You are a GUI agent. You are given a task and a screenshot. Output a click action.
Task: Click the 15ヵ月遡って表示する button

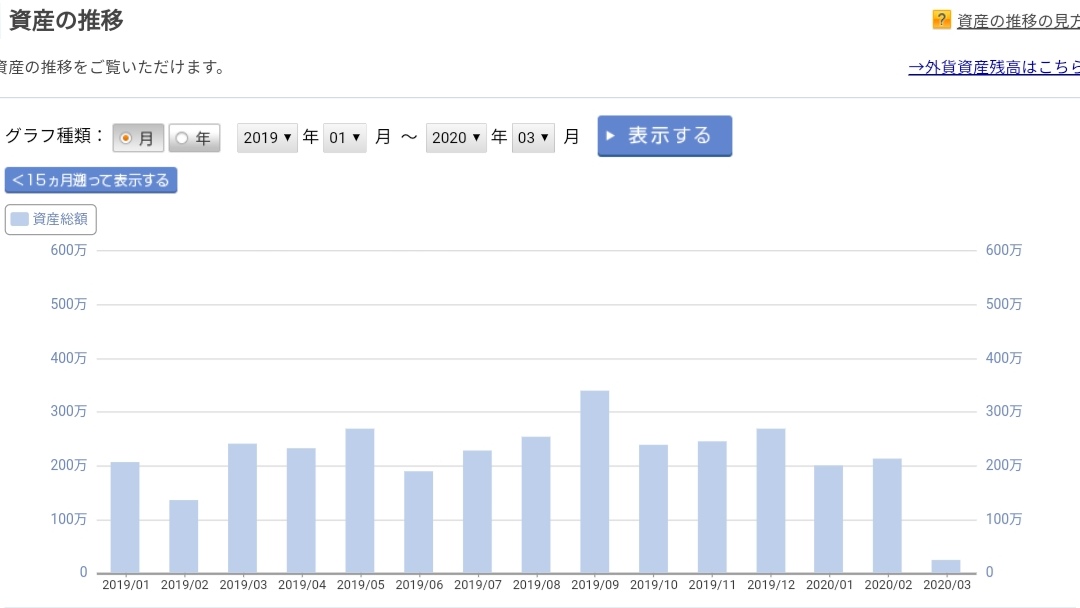click(x=91, y=180)
